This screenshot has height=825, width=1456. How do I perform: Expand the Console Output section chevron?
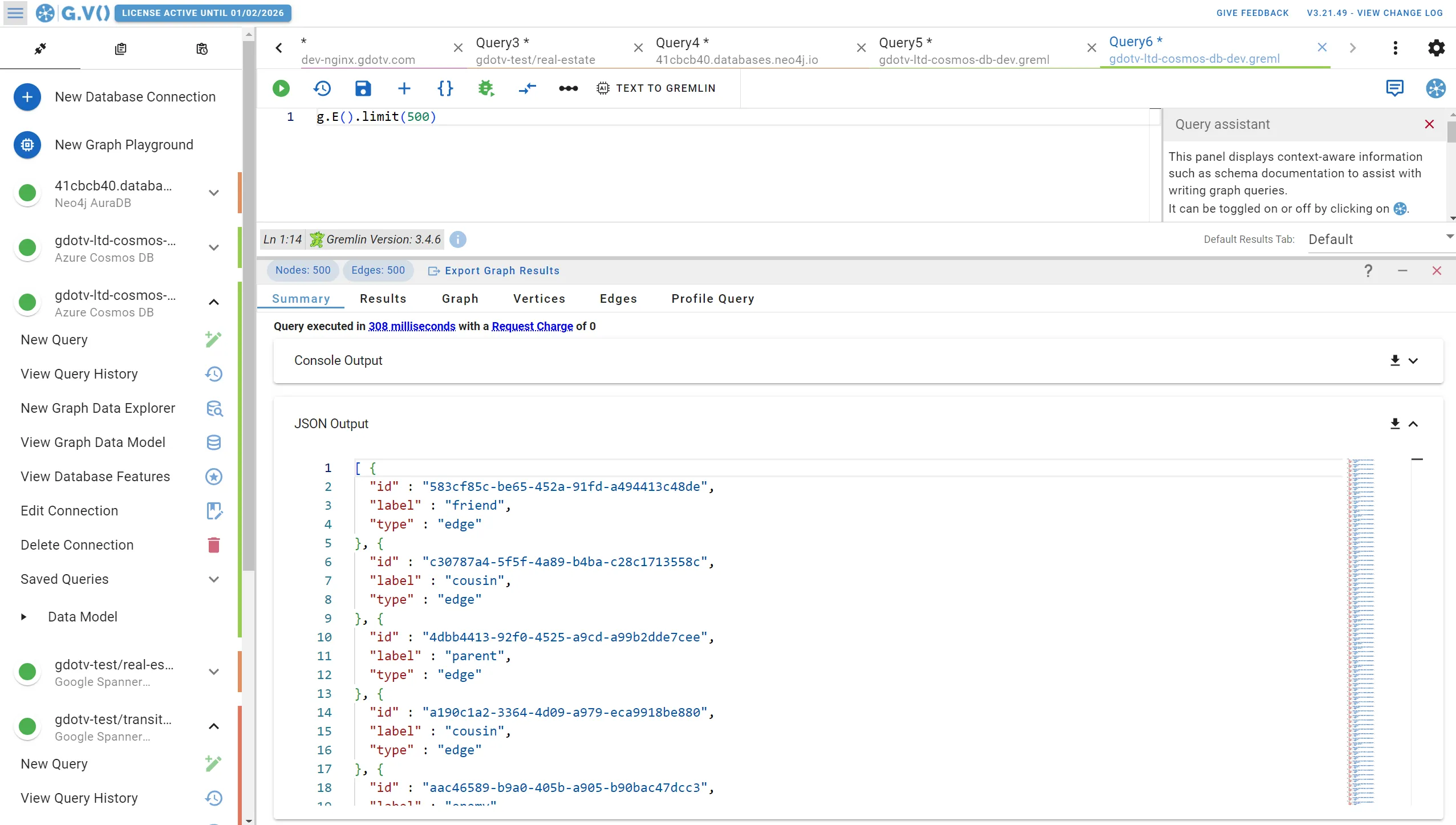click(1413, 361)
